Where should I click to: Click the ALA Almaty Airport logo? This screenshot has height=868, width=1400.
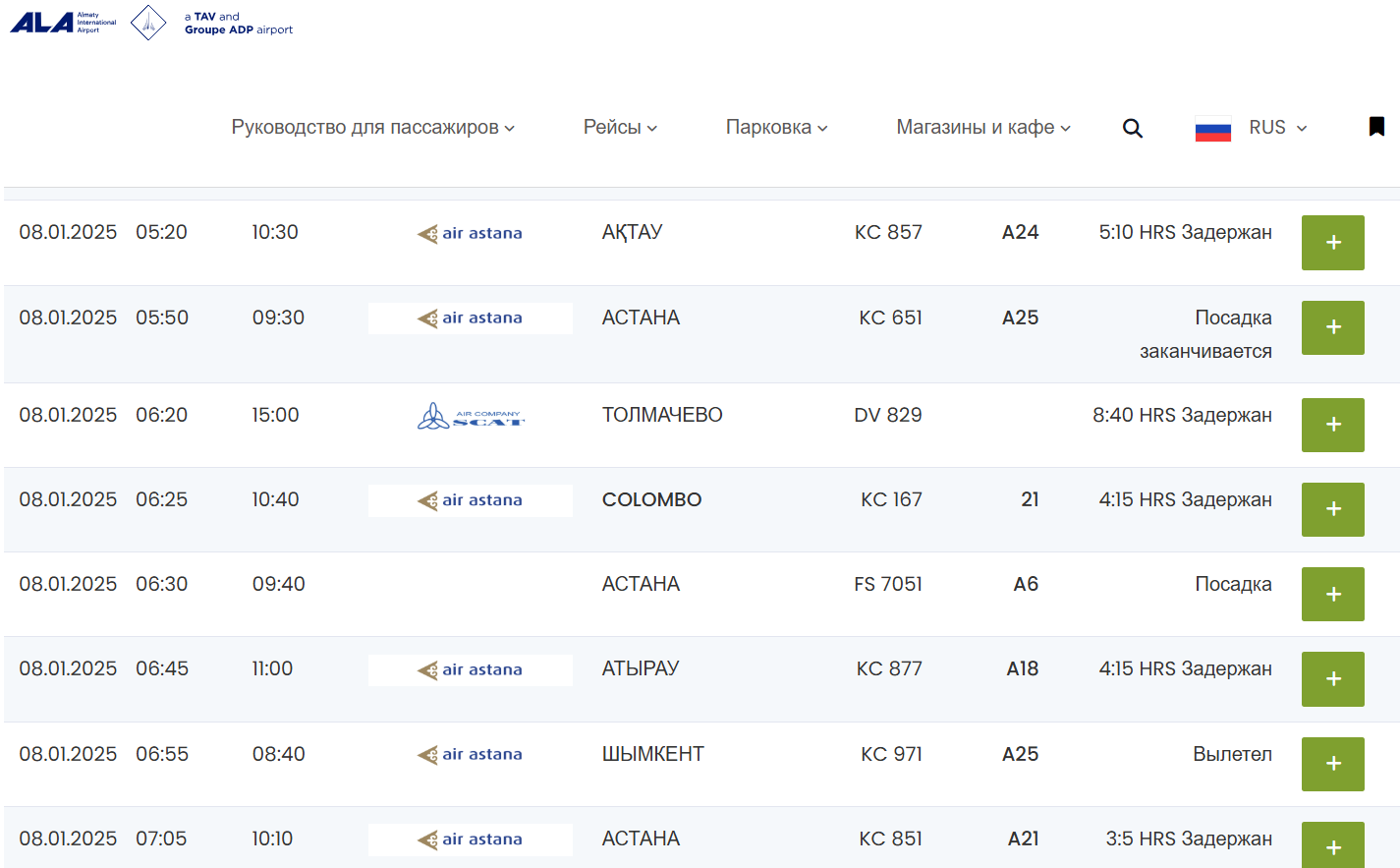(x=63, y=23)
